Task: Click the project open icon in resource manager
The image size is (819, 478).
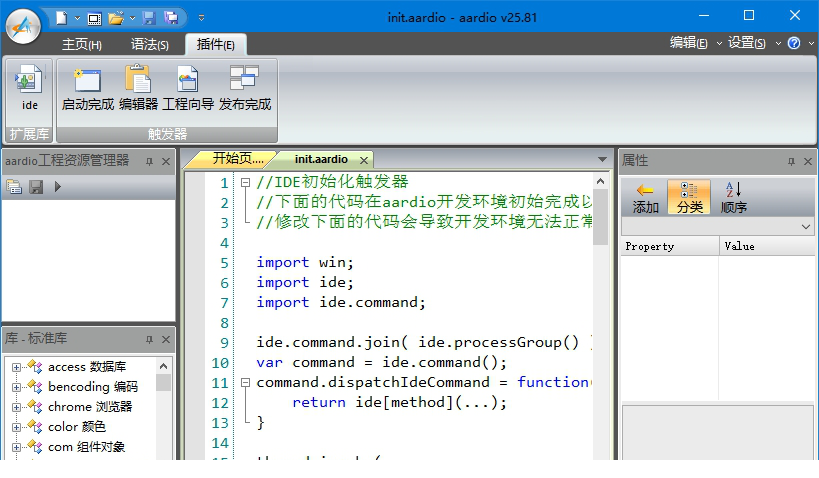Action: [14, 187]
